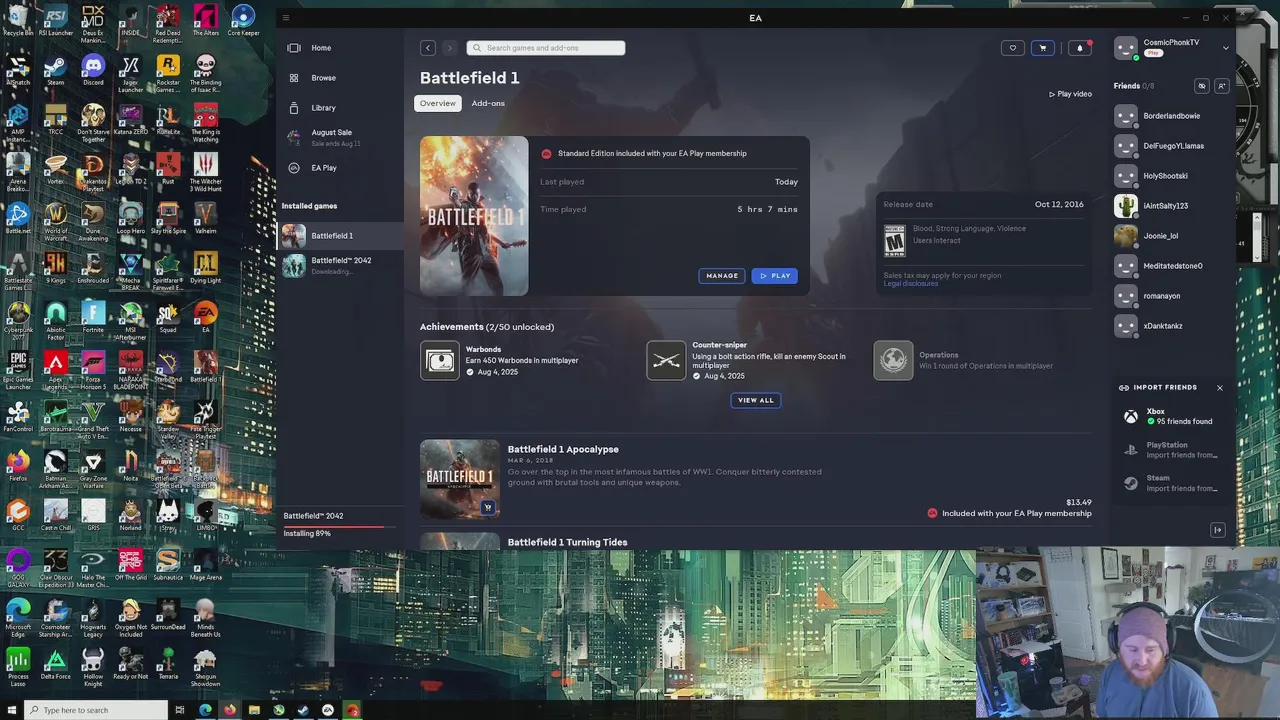Switch to the Overview tab
Image resolution: width=1280 pixels, height=720 pixels.
click(x=437, y=103)
